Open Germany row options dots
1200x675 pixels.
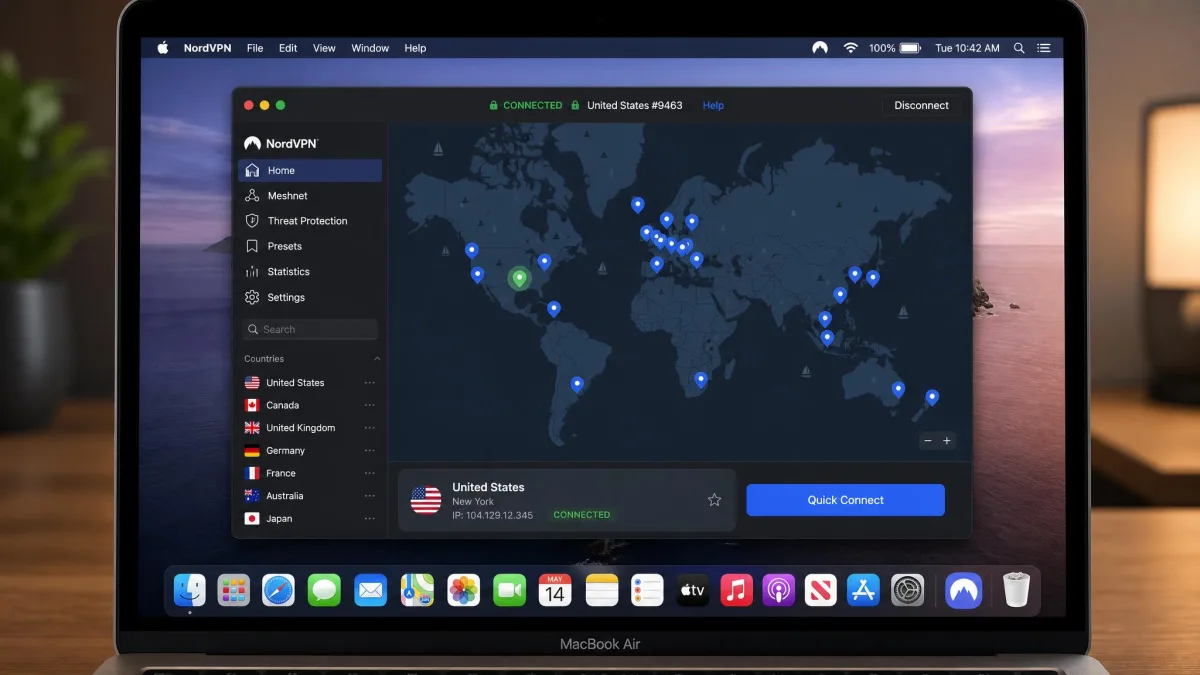[x=370, y=451]
